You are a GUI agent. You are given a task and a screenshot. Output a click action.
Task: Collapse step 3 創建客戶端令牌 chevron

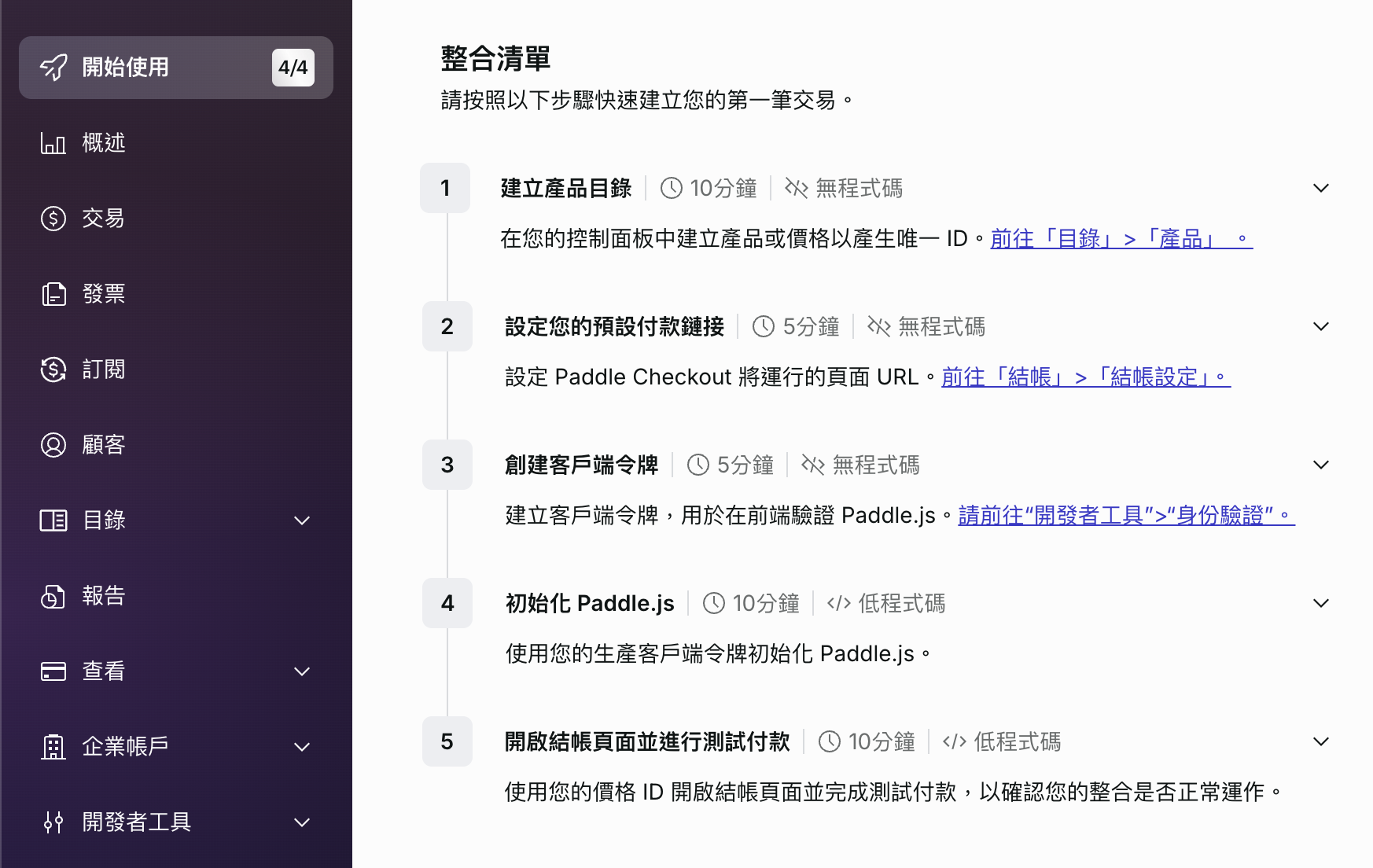click(x=1321, y=465)
